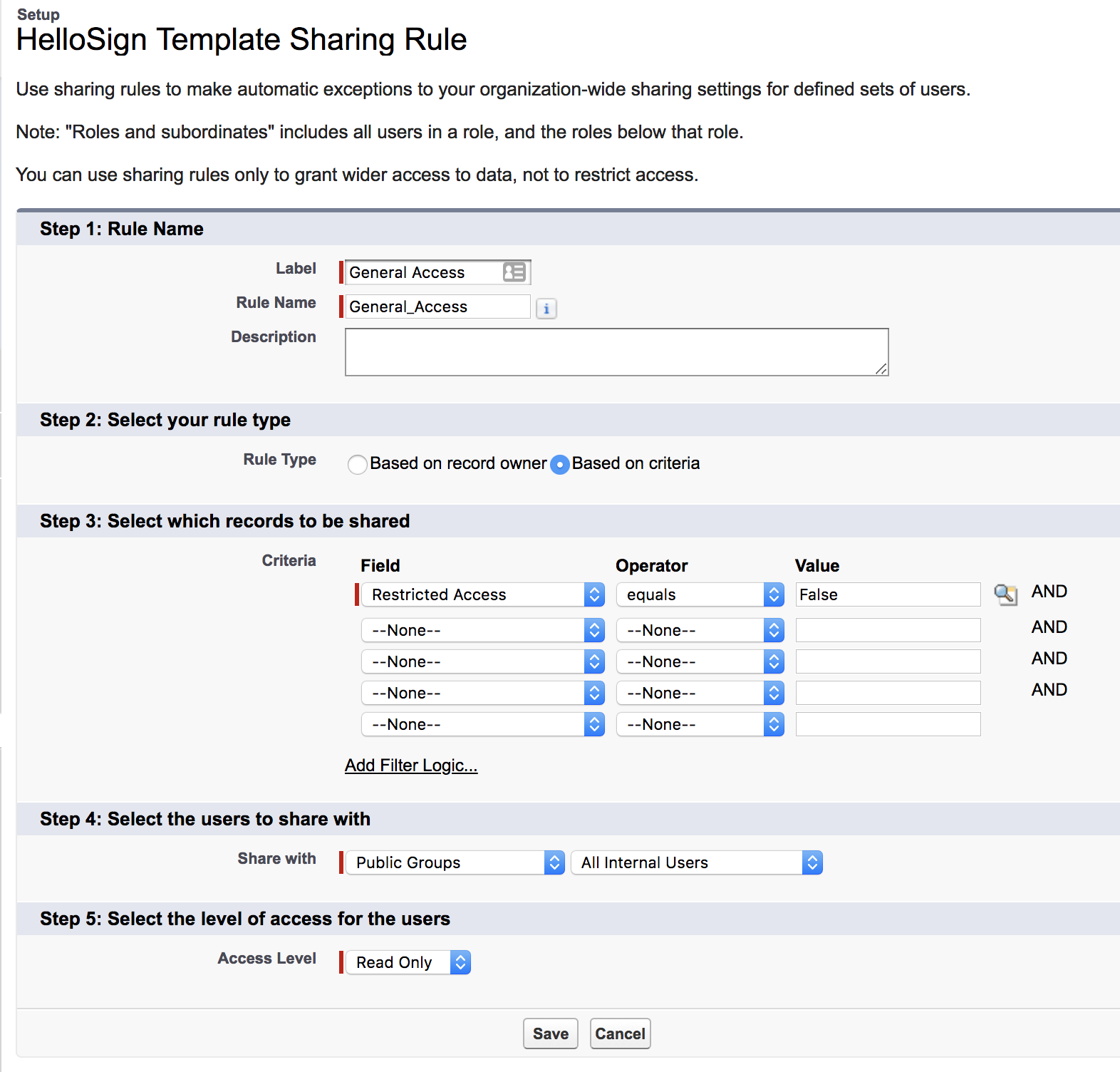Click the Cancel button

[621, 1034]
